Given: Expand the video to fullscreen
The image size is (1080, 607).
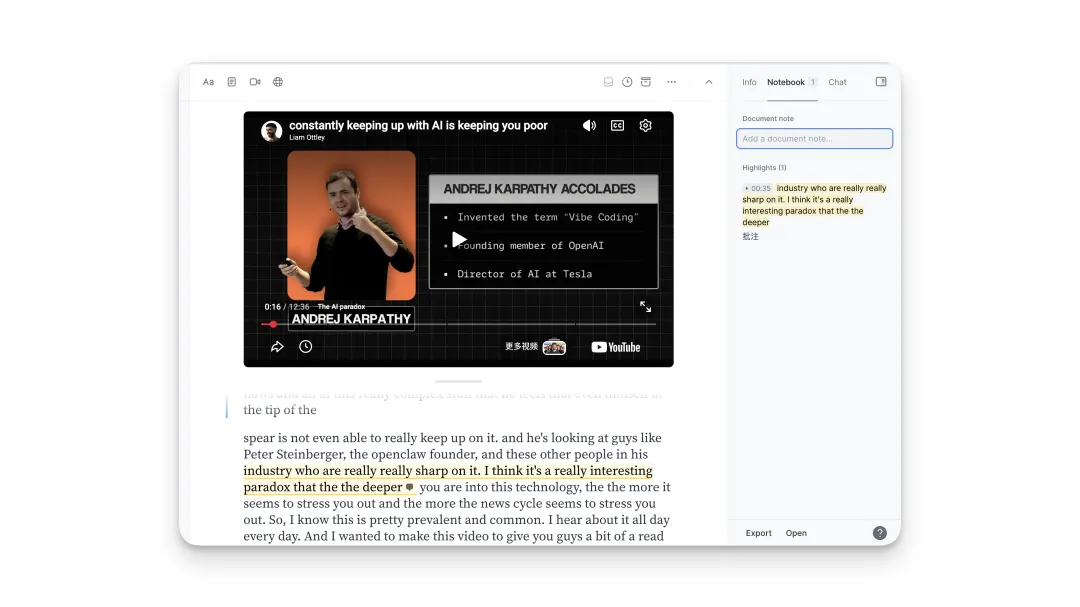Looking at the screenshot, I should pyautogui.click(x=646, y=307).
